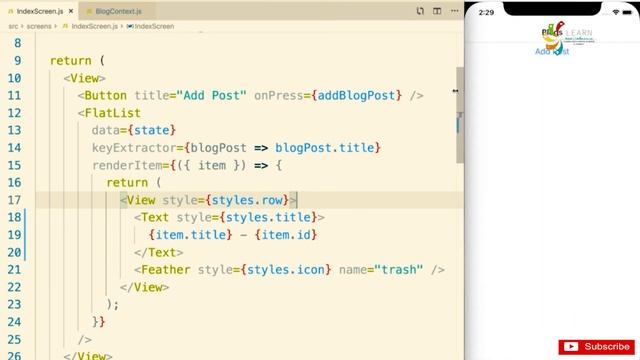Click styles.title on line 18

[x=269, y=217]
